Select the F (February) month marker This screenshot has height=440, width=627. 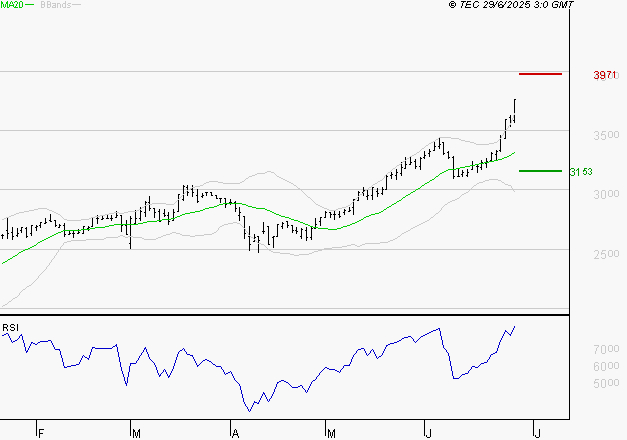point(41,433)
